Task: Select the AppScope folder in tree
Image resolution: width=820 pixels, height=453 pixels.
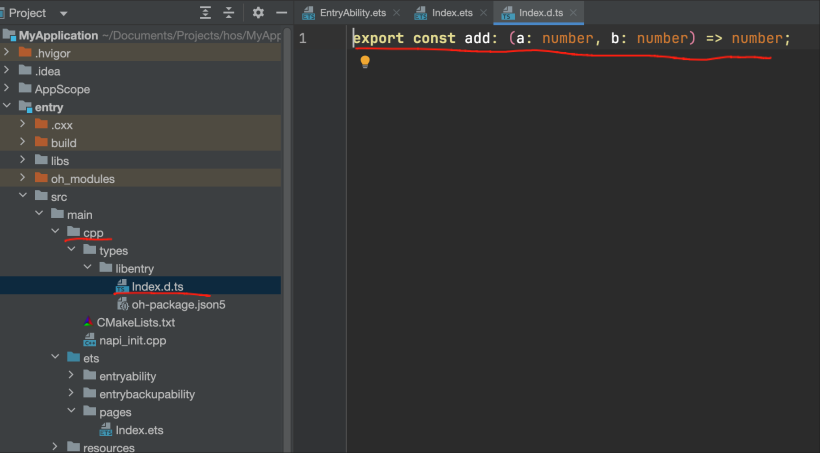Action: (62, 89)
